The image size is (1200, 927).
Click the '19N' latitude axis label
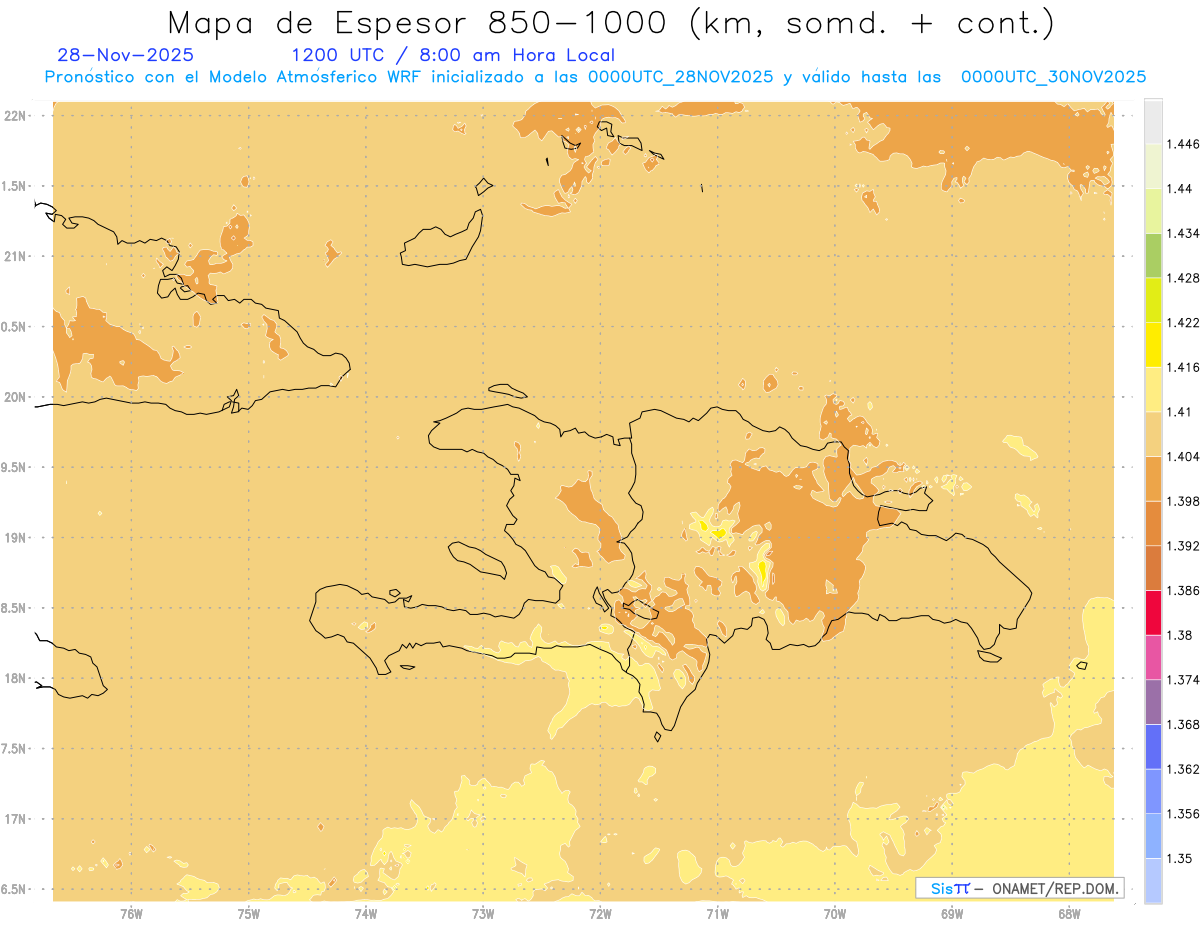click(x=14, y=537)
